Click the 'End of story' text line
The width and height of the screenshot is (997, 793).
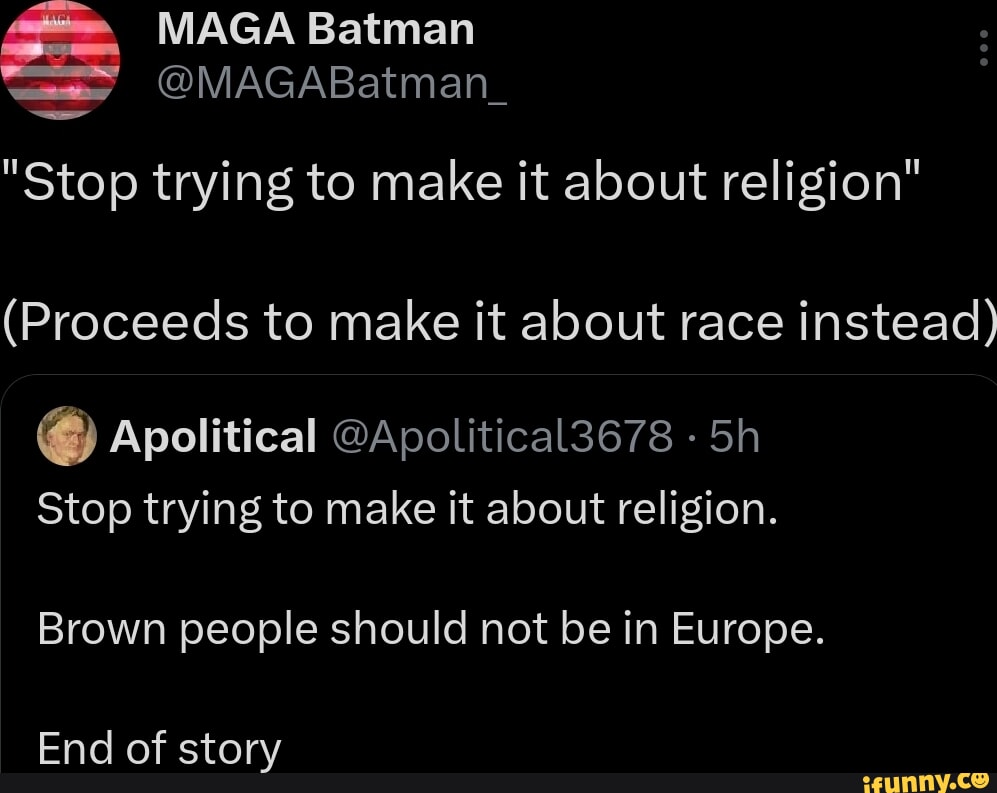(x=158, y=746)
